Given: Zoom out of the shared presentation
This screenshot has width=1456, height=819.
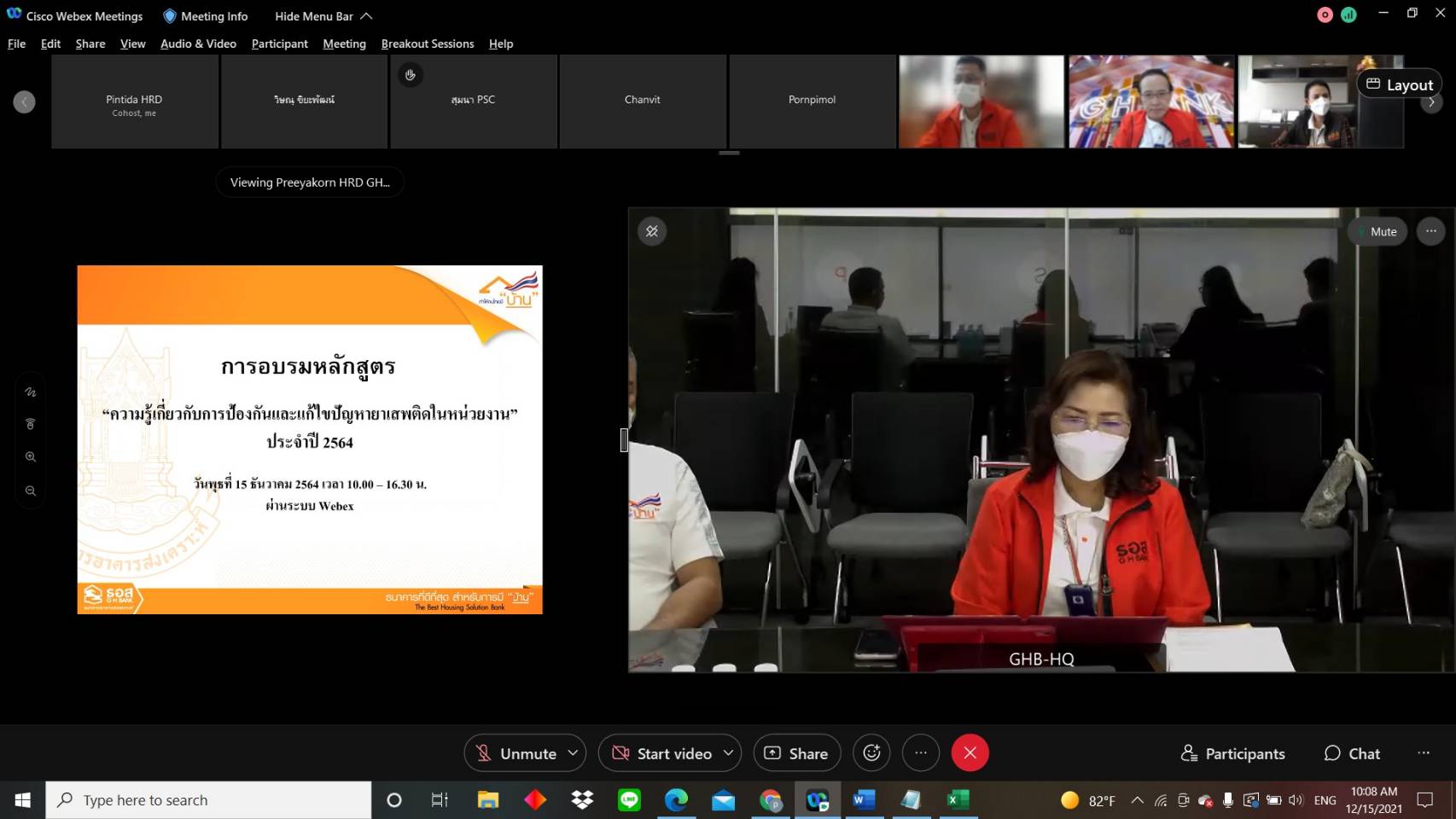Looking at the screenshot, I should click(x=31, y=491).
